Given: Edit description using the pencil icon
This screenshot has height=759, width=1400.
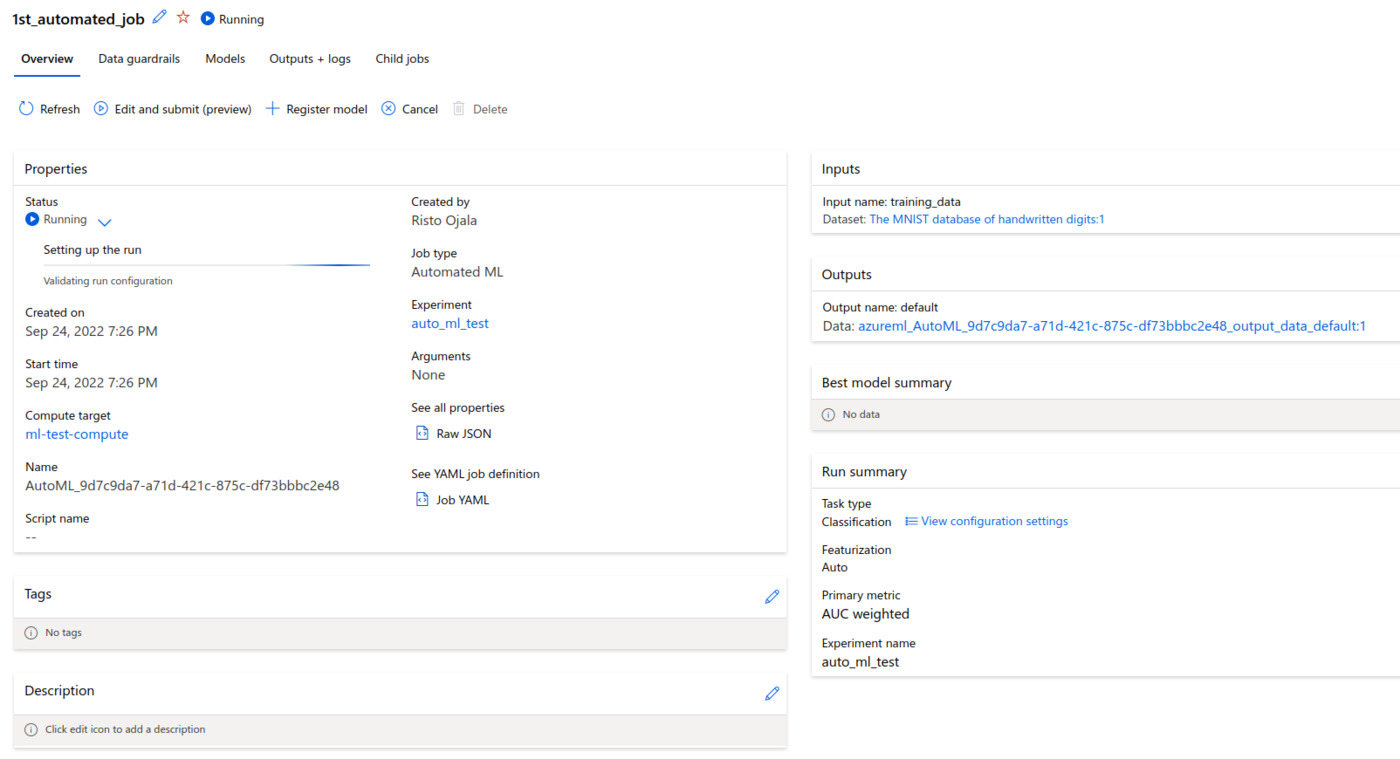Looking at the screenshot, I should pyautogui.click(x=771, y=693).
